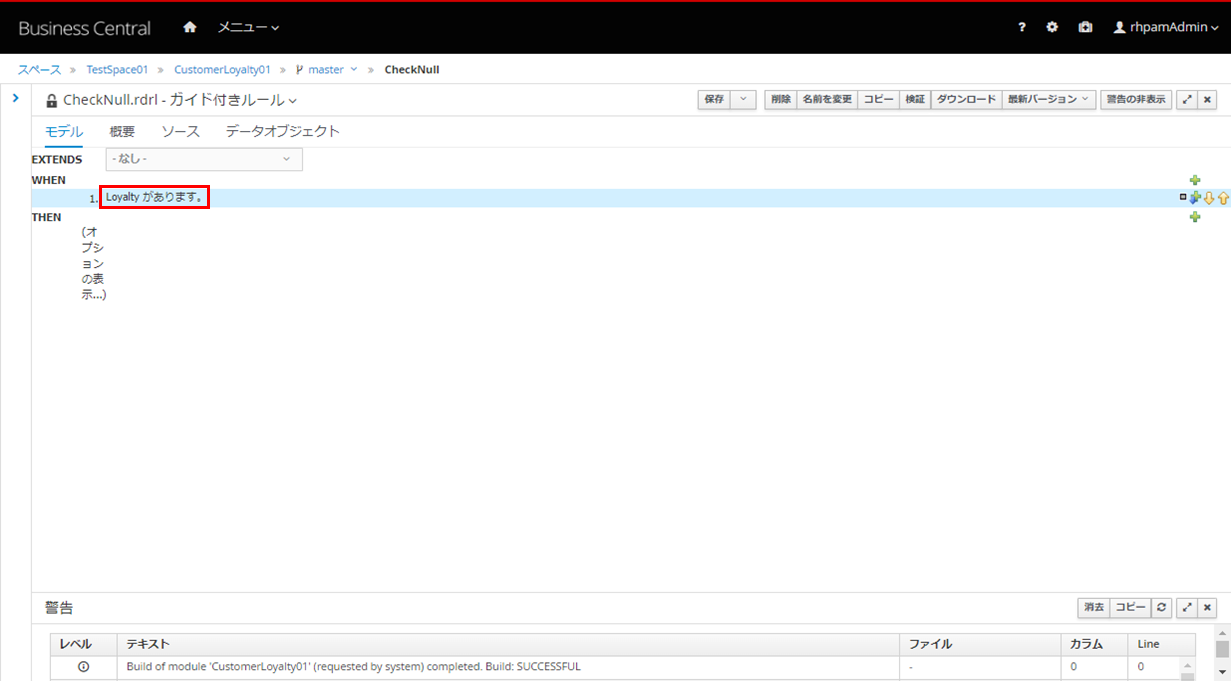The image size is (1231, 681).
Task: Click the Build SUCCESSFUL alert message
Action: (353, 666)
